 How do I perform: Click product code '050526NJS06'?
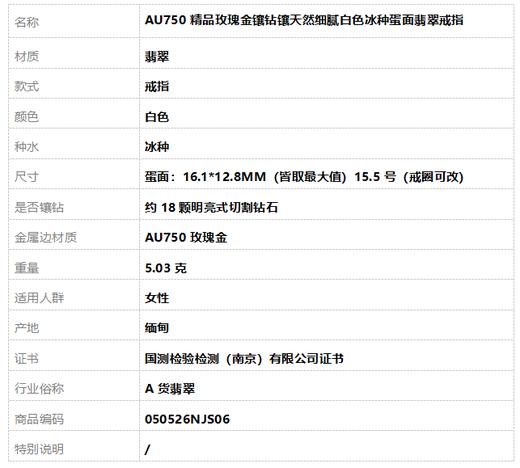(x=187, y=419)
